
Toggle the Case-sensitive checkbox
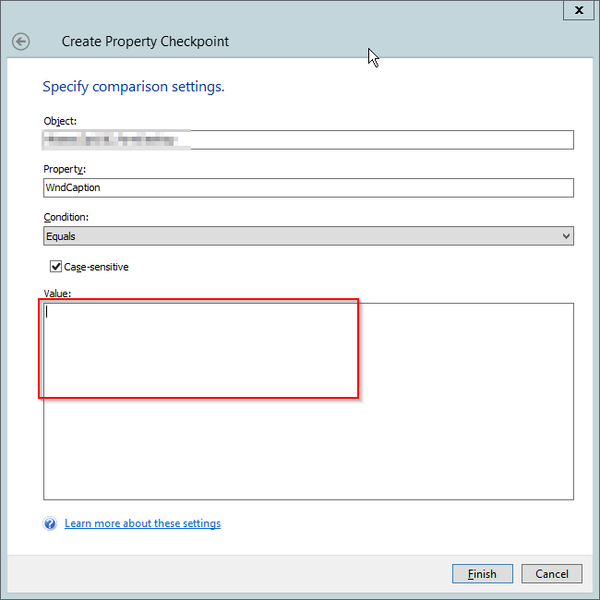pyautogui.click(x=56, y=267)
